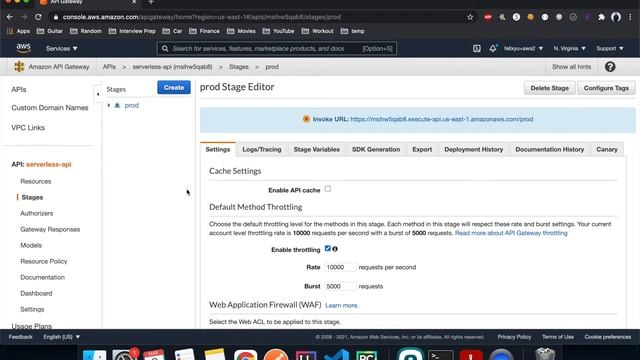Open the Support dropdown
The image size is (640, 360).
610,48
